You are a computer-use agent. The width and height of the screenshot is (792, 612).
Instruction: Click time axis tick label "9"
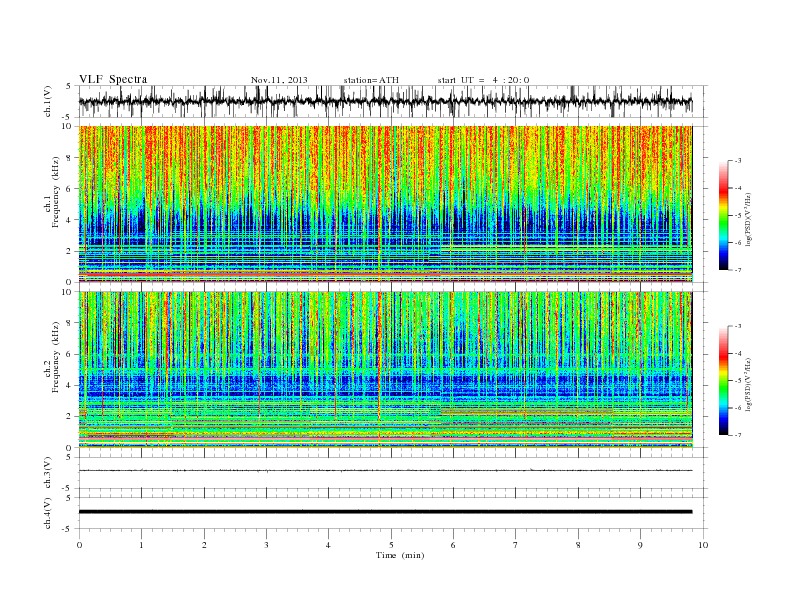[640, 545]
